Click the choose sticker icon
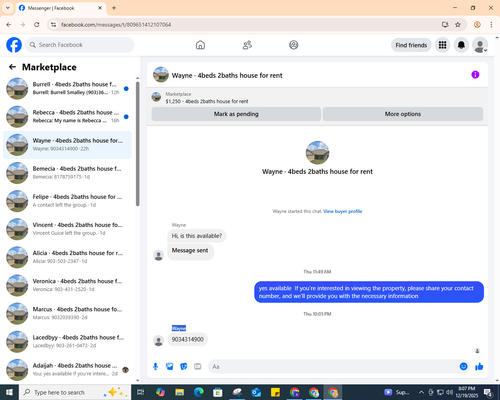 click(x=184, y=367)
